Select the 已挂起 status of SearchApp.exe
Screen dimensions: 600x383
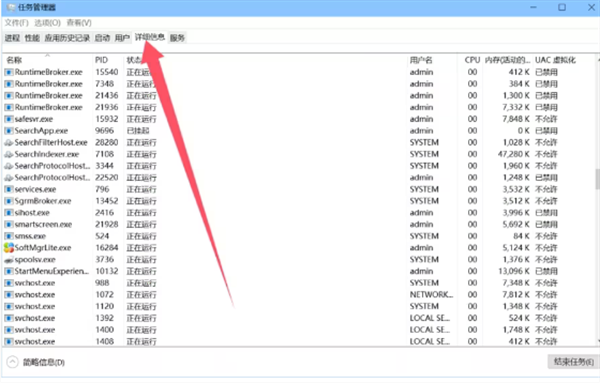click(x=138, y=131)
